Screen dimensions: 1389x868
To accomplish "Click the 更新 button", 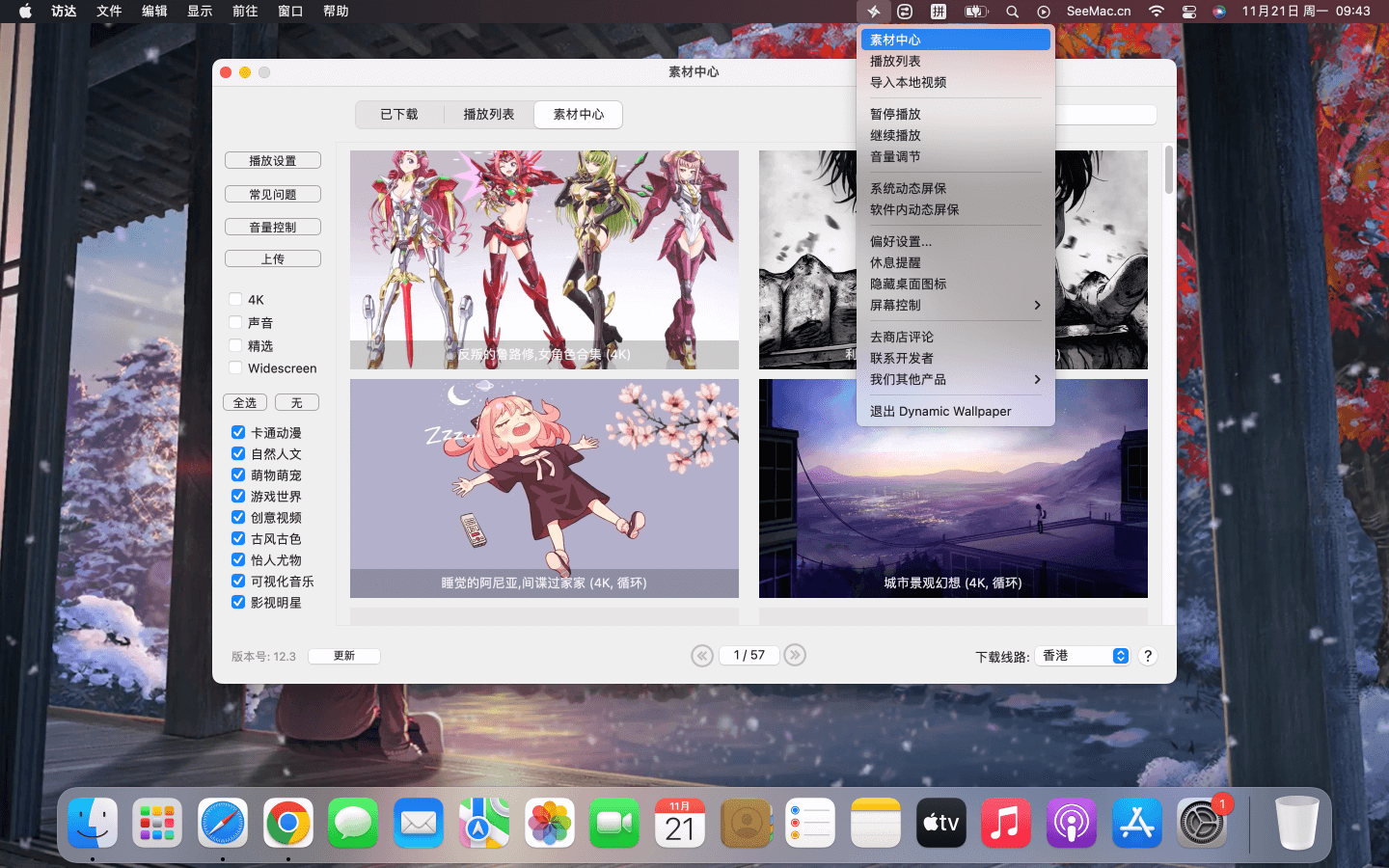I will tap(344, 656).
